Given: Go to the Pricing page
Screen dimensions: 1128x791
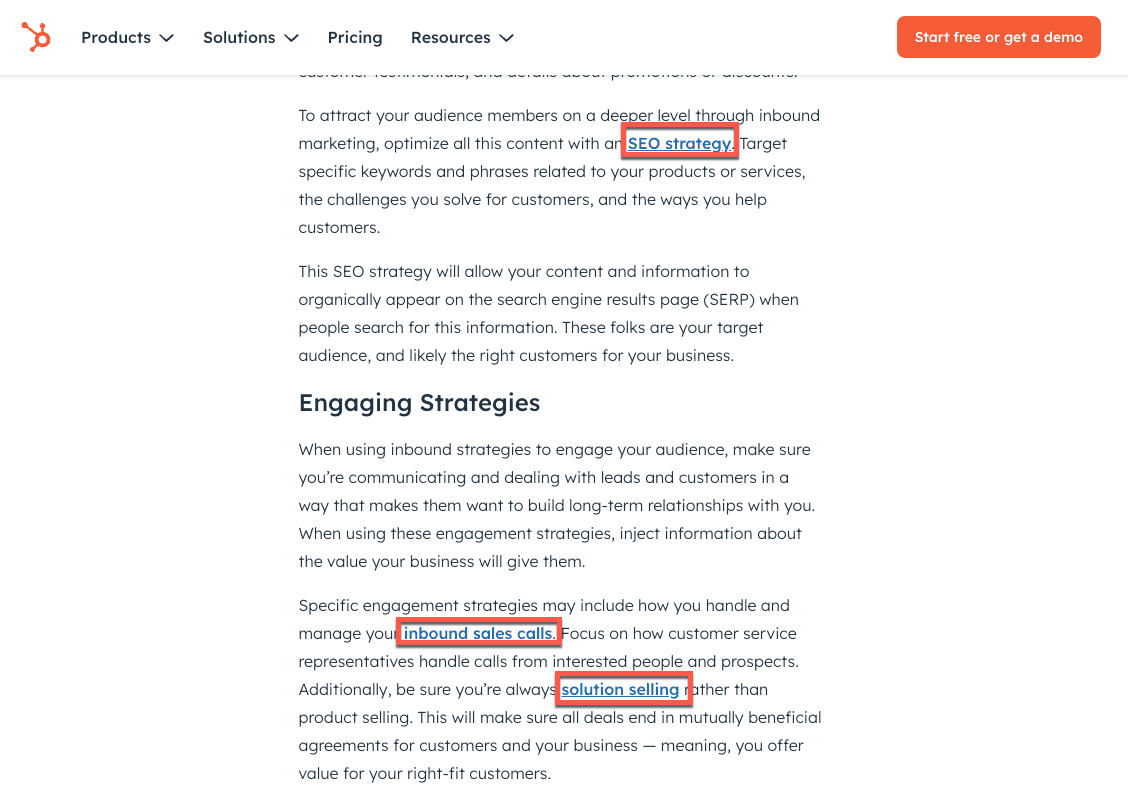Looking at the screenshot, I should (x=355, y=38).
